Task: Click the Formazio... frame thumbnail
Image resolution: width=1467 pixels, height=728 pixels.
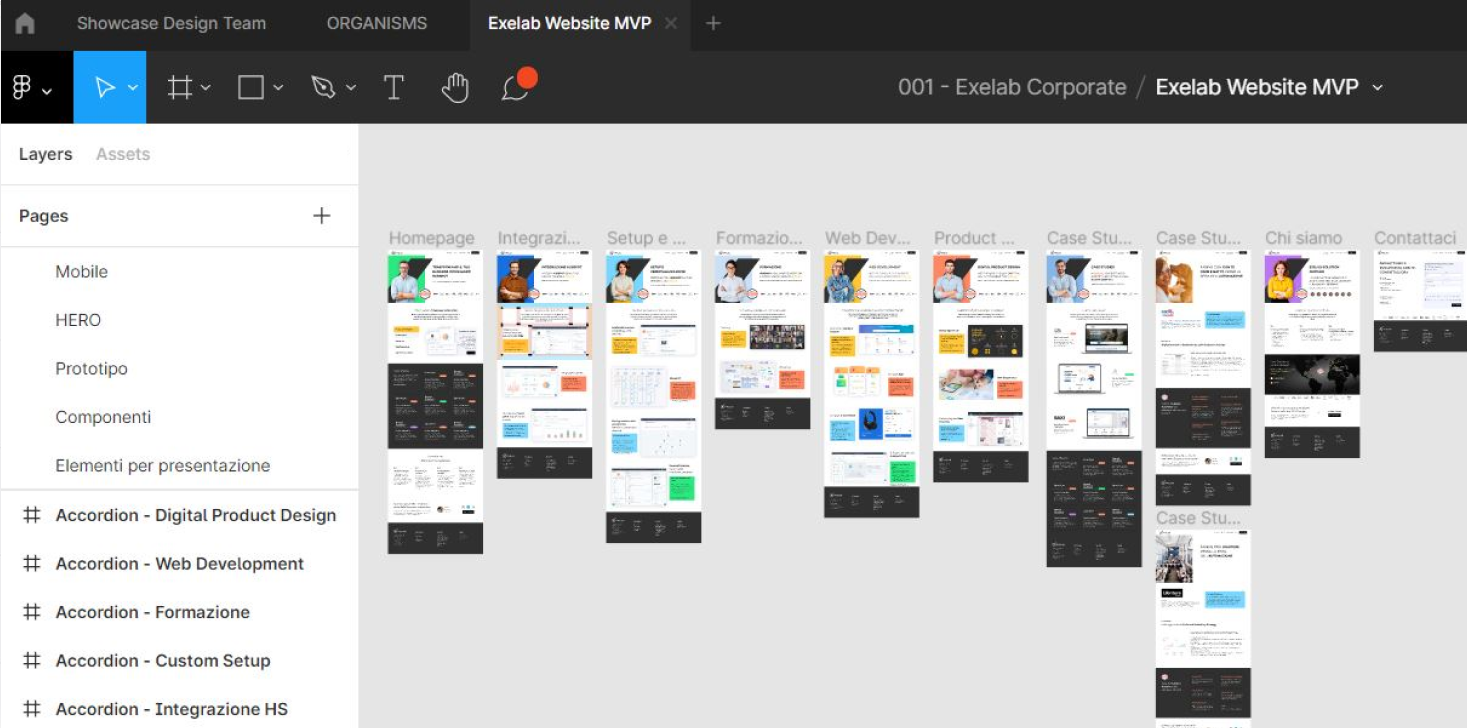Action: point(762,340)
